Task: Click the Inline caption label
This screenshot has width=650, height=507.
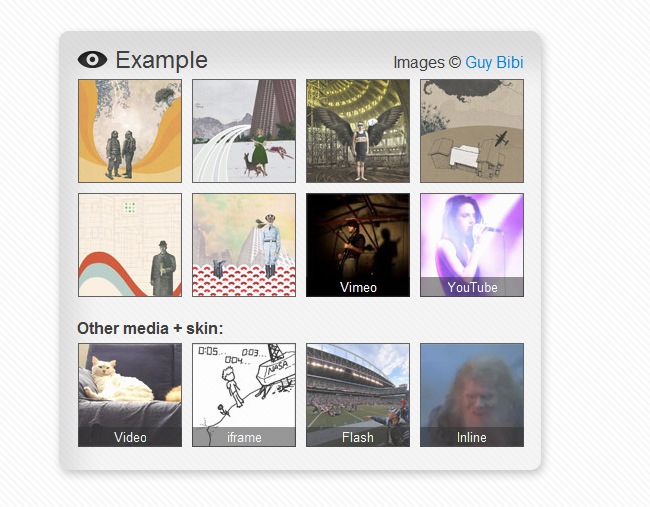Action: point(472,438)
